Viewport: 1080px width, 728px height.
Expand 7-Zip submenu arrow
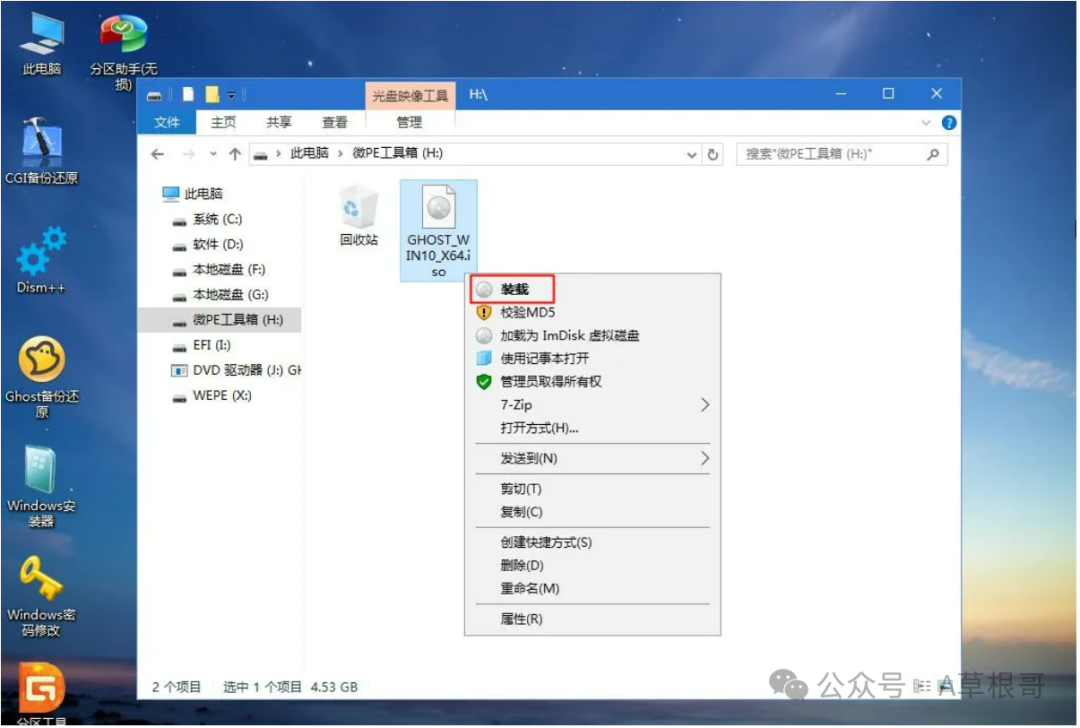tap(705, 405)
